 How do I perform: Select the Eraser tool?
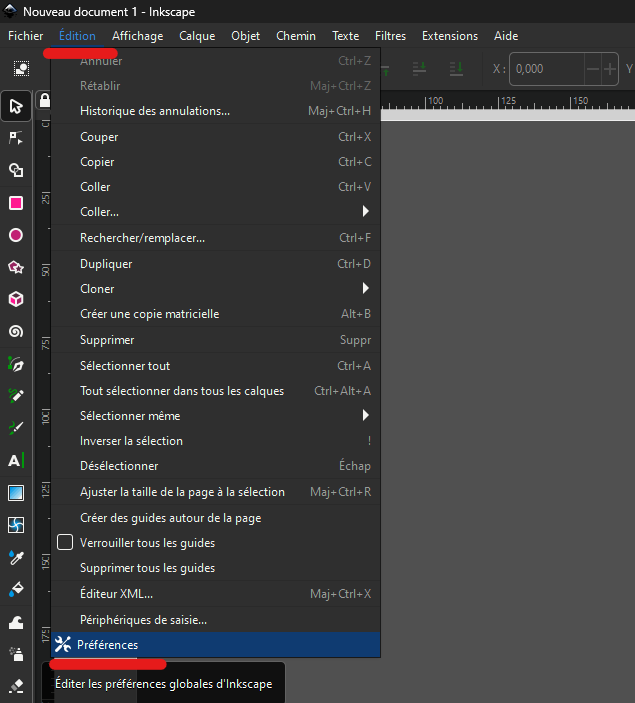[x=16, y=686]
